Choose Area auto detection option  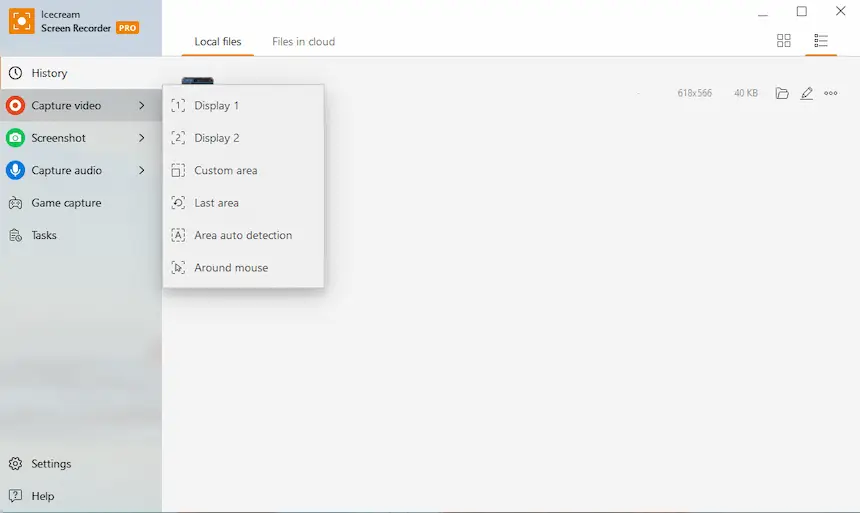(244, 235)
